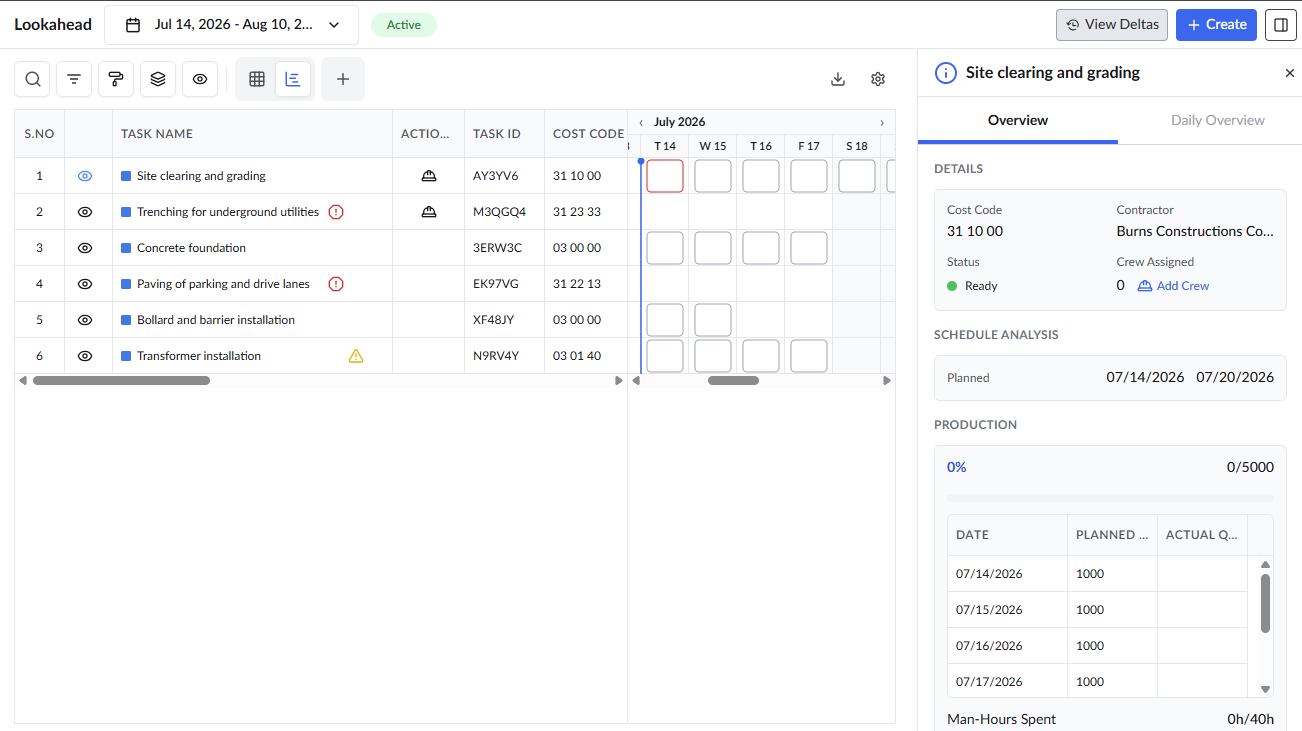Toggle visibility of Transformer installation row
Image resolution: width=1302 pixels, height=731 pixels.
(85, 356)
